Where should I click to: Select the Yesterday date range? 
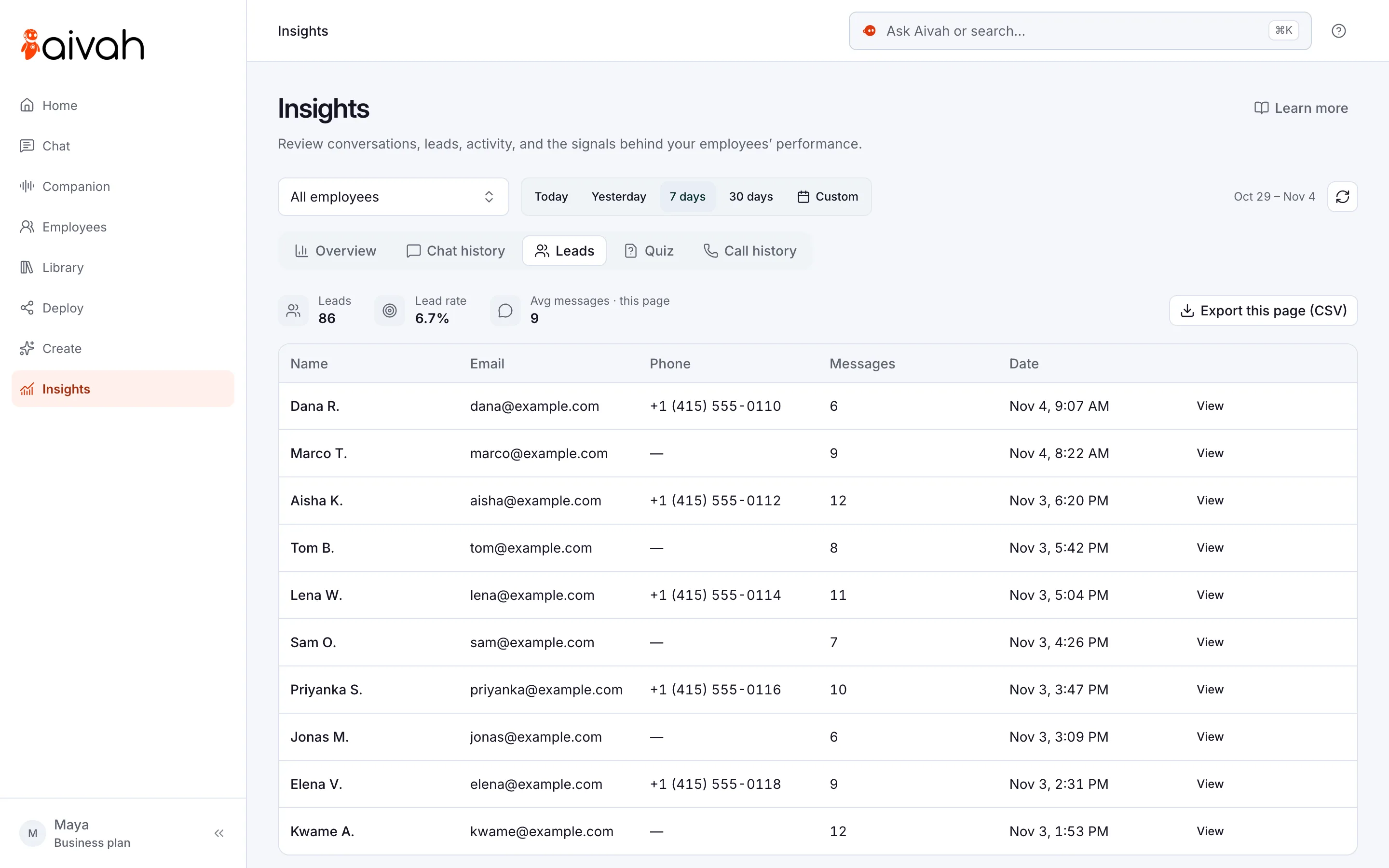point(619,197)
